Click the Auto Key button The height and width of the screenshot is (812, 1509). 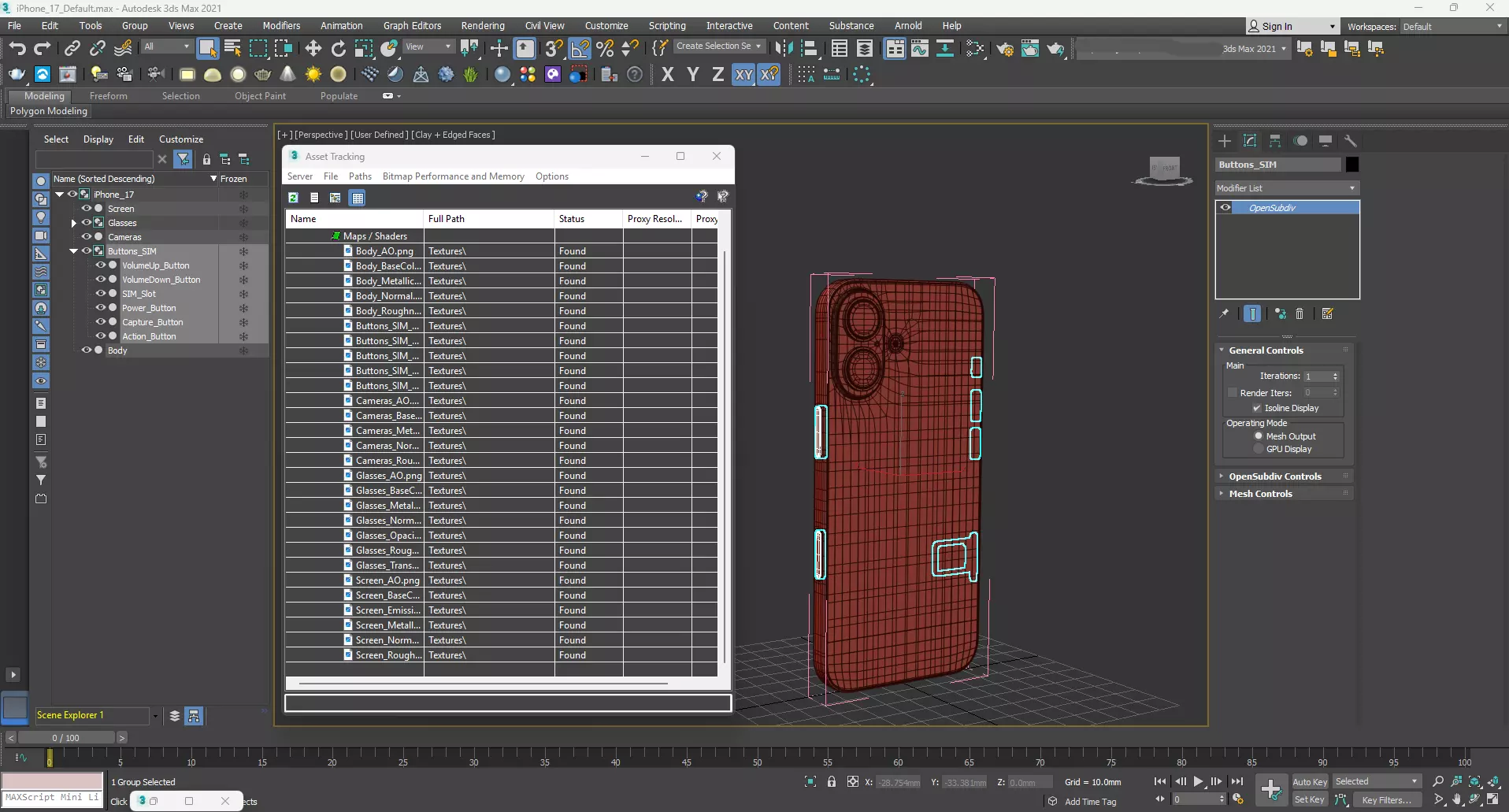click(1309, 782)
